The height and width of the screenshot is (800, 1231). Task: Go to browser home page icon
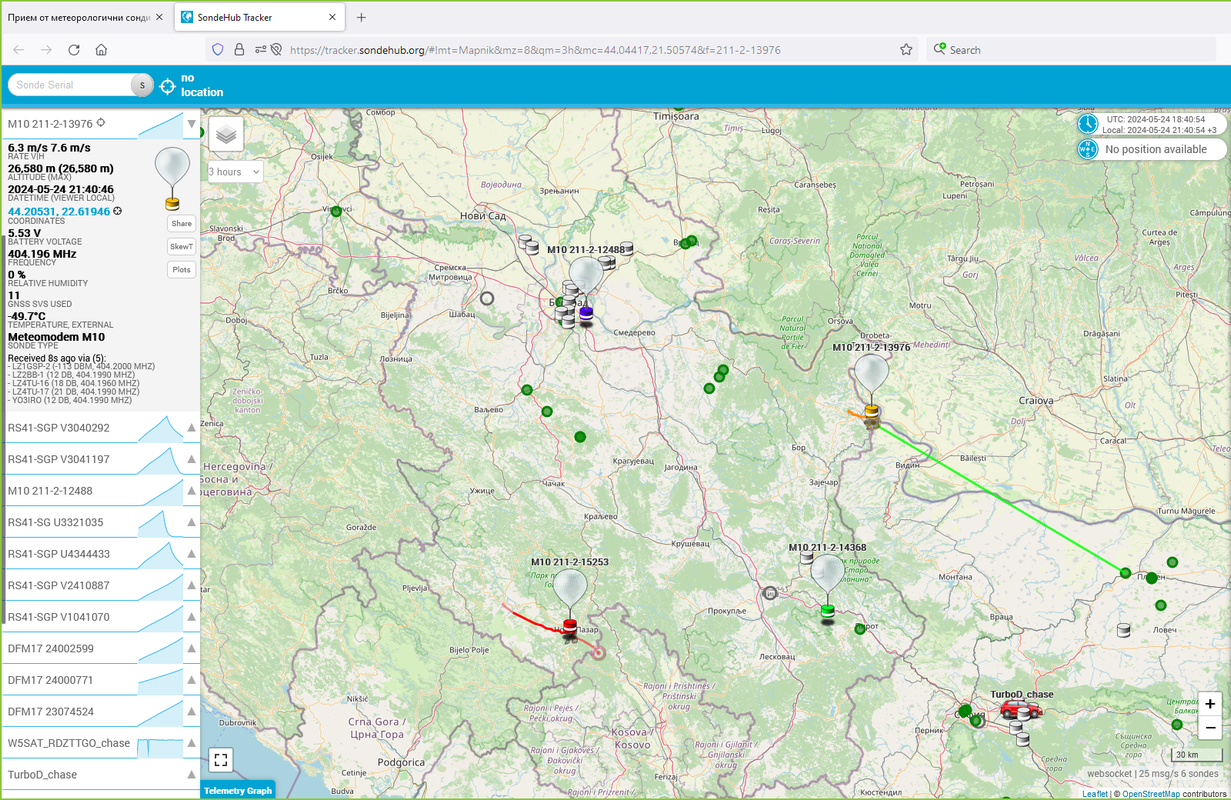tap(101, 49)
